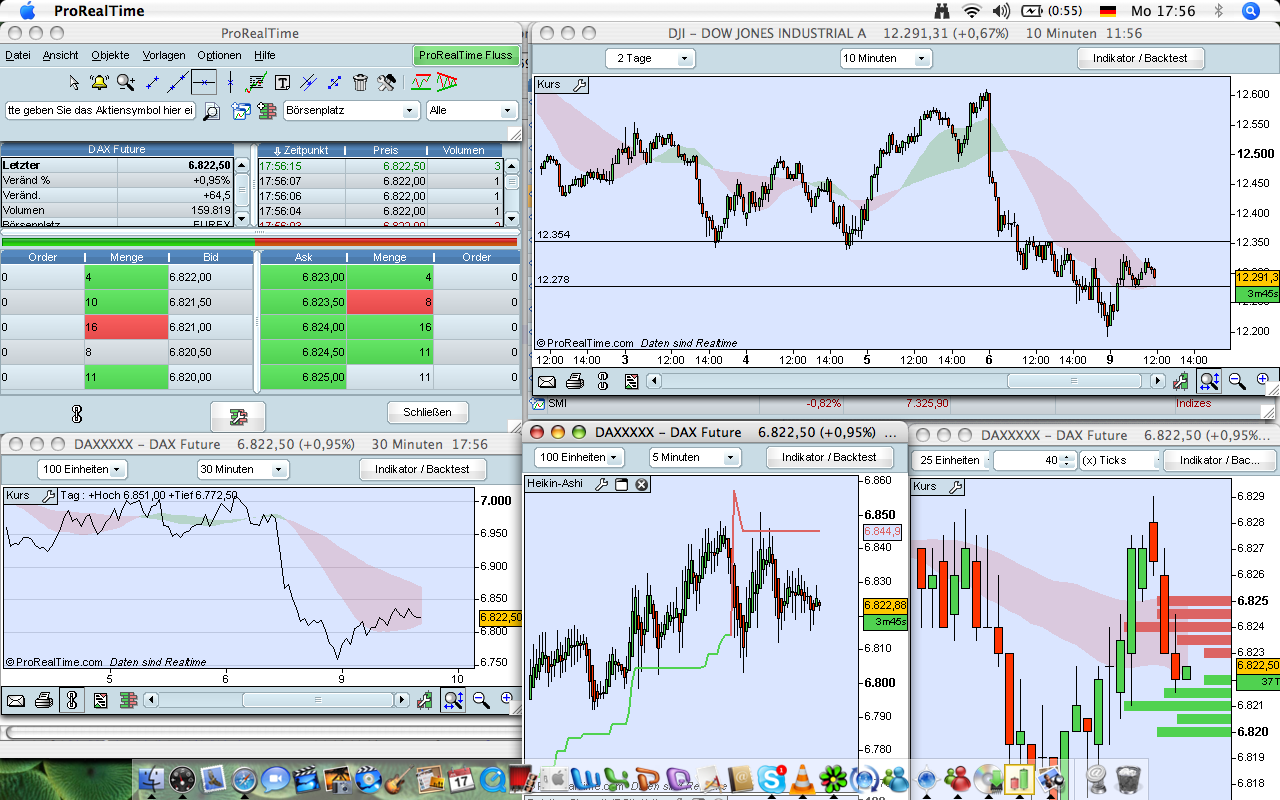The width and height of the screenshot is (1280, 800).
Task: Open the 5 Minuten timeframe dropdown
Action: [695, 458]
